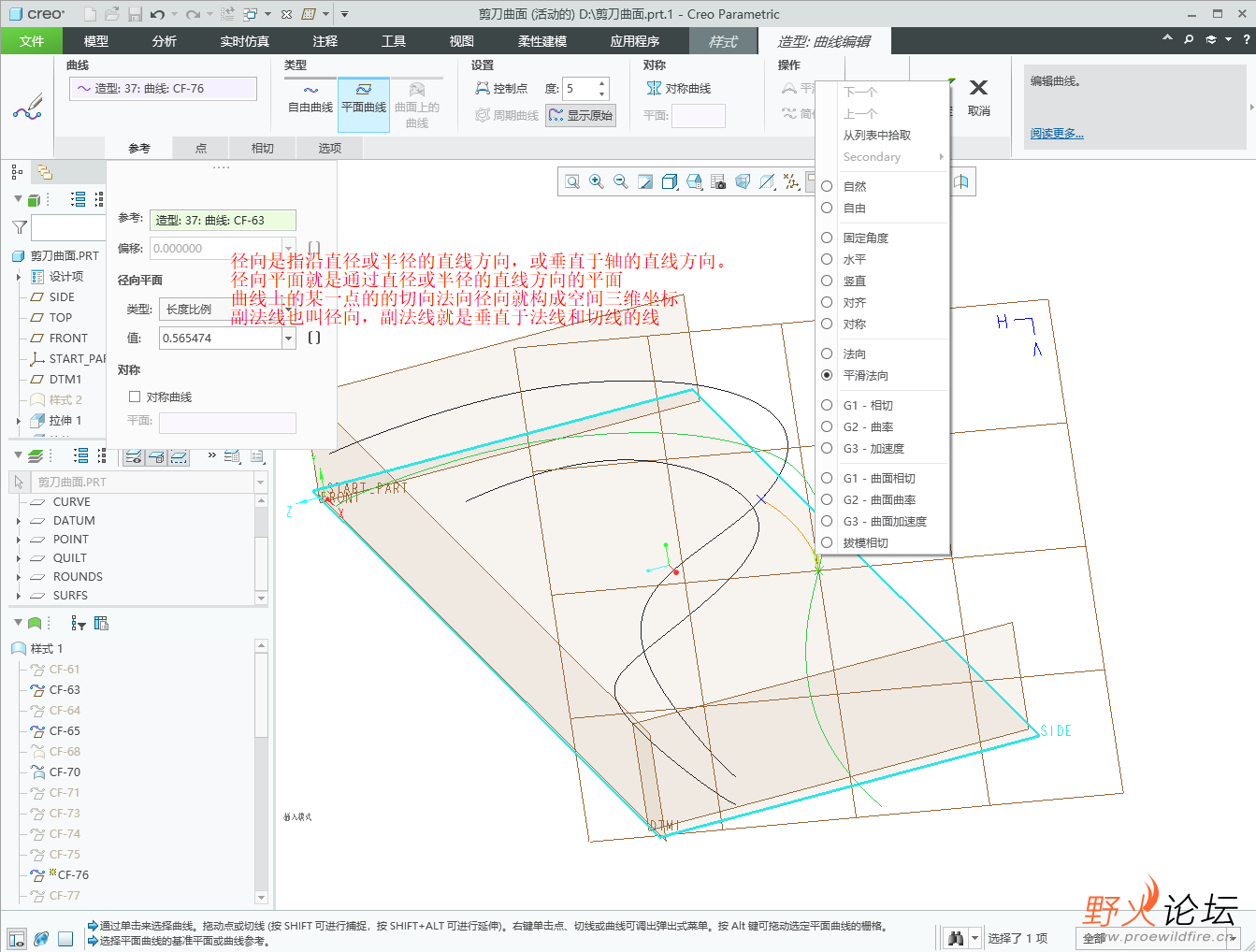
Task: Open the 文件 menu
Action: point(32,41)
